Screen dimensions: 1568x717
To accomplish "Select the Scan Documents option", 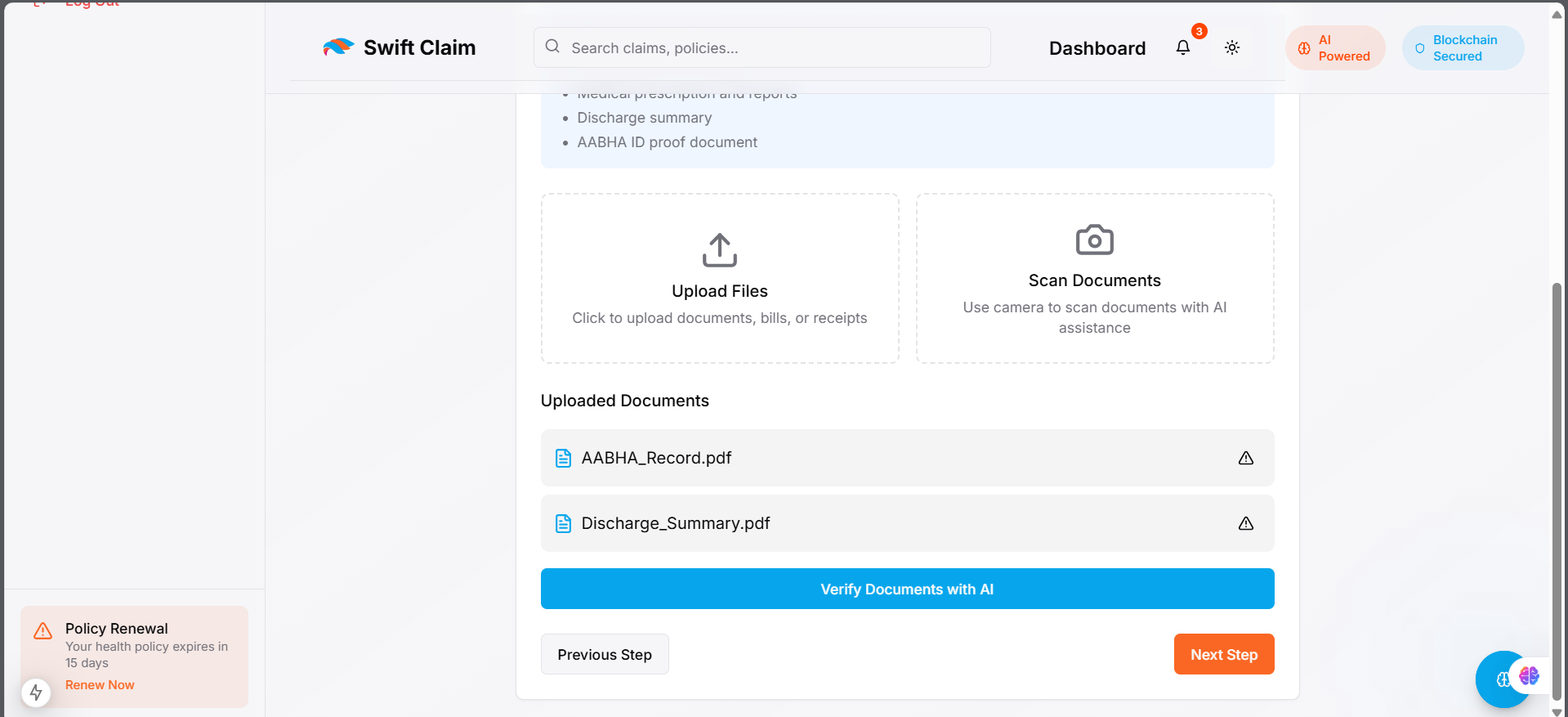I will (1094, 279).
